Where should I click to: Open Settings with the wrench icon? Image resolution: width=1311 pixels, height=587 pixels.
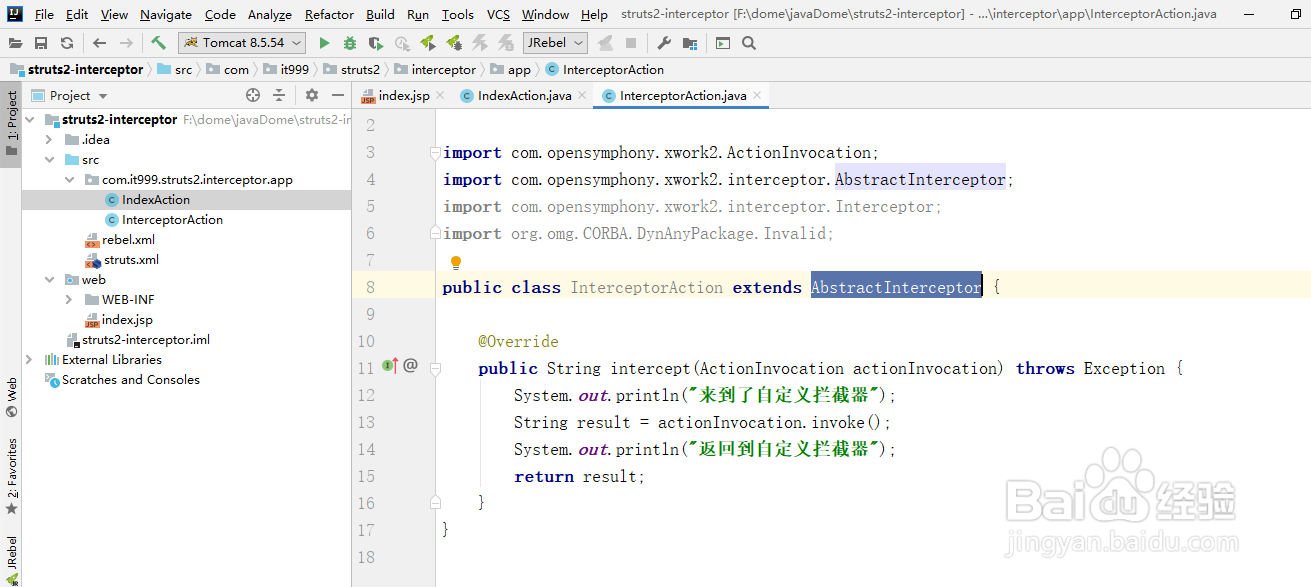pos(664,43)
